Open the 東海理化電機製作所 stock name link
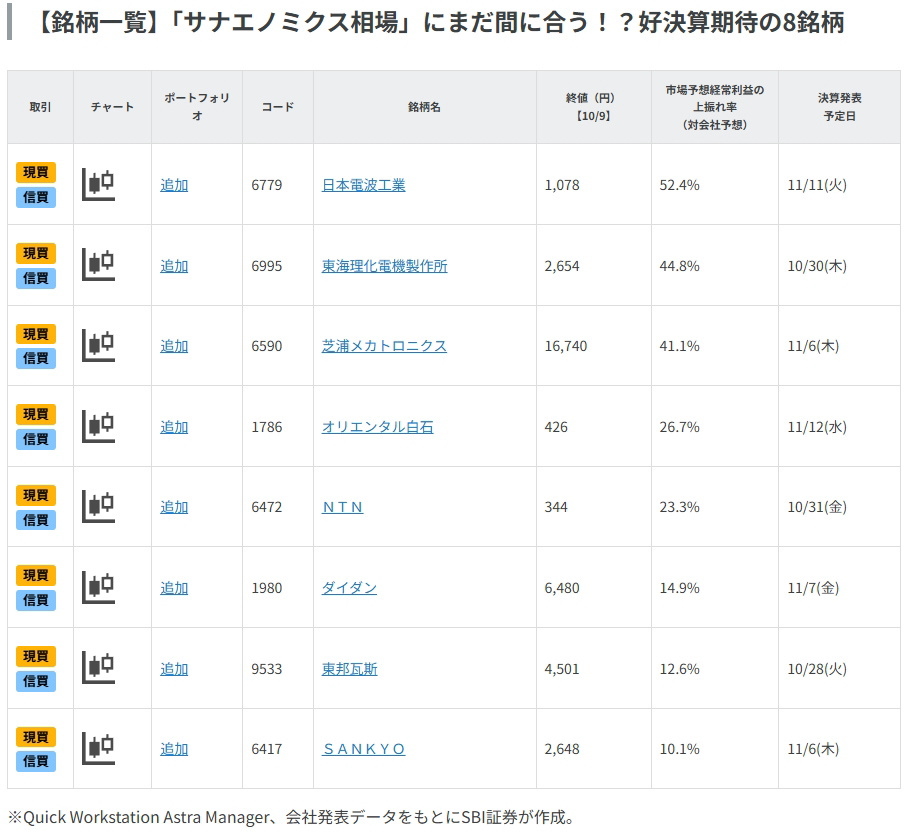Viewport: 910px width, 840px height. [x=384, y=266]
